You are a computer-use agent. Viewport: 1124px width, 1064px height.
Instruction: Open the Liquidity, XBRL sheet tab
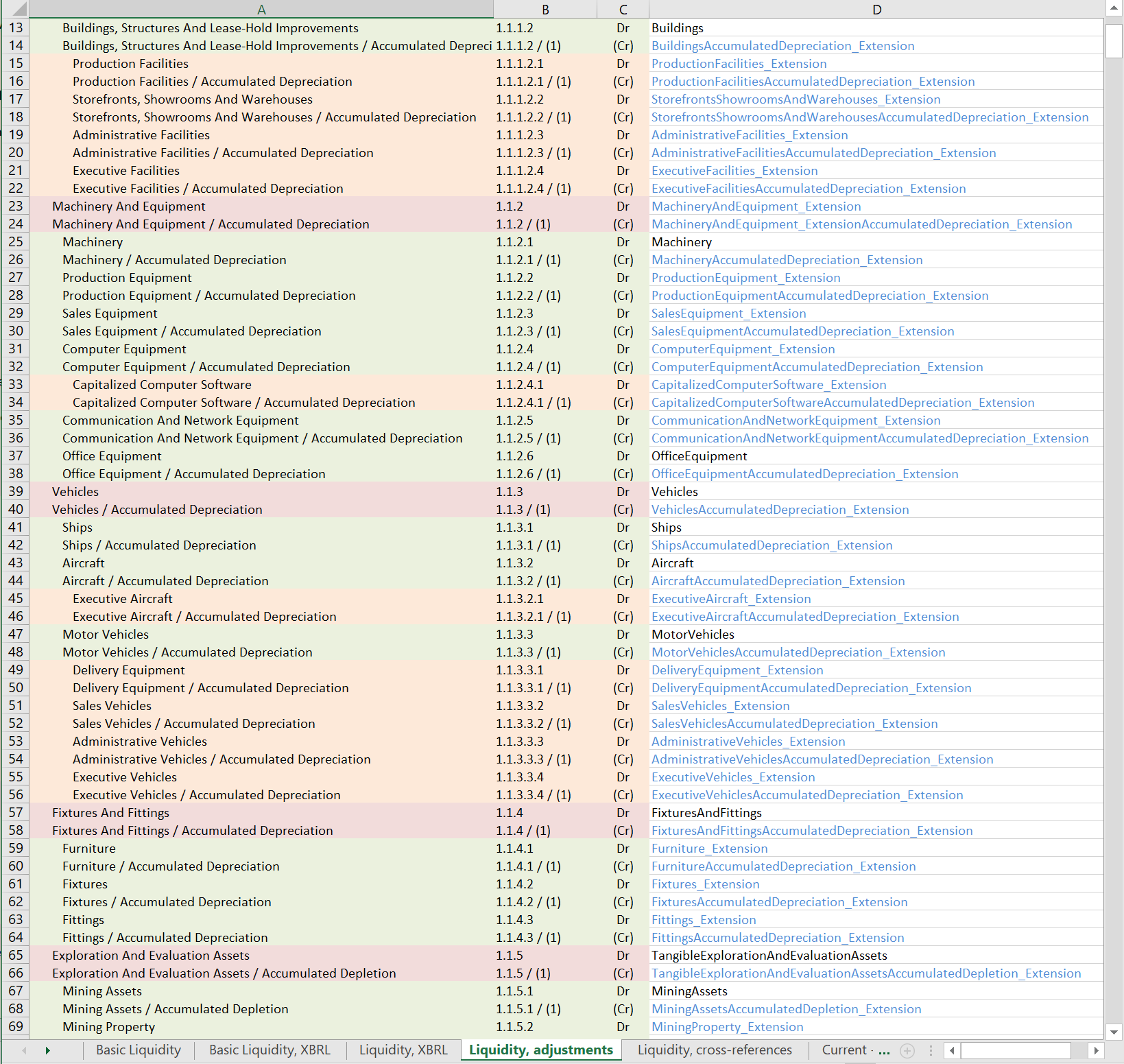[x=403, y=1050]
